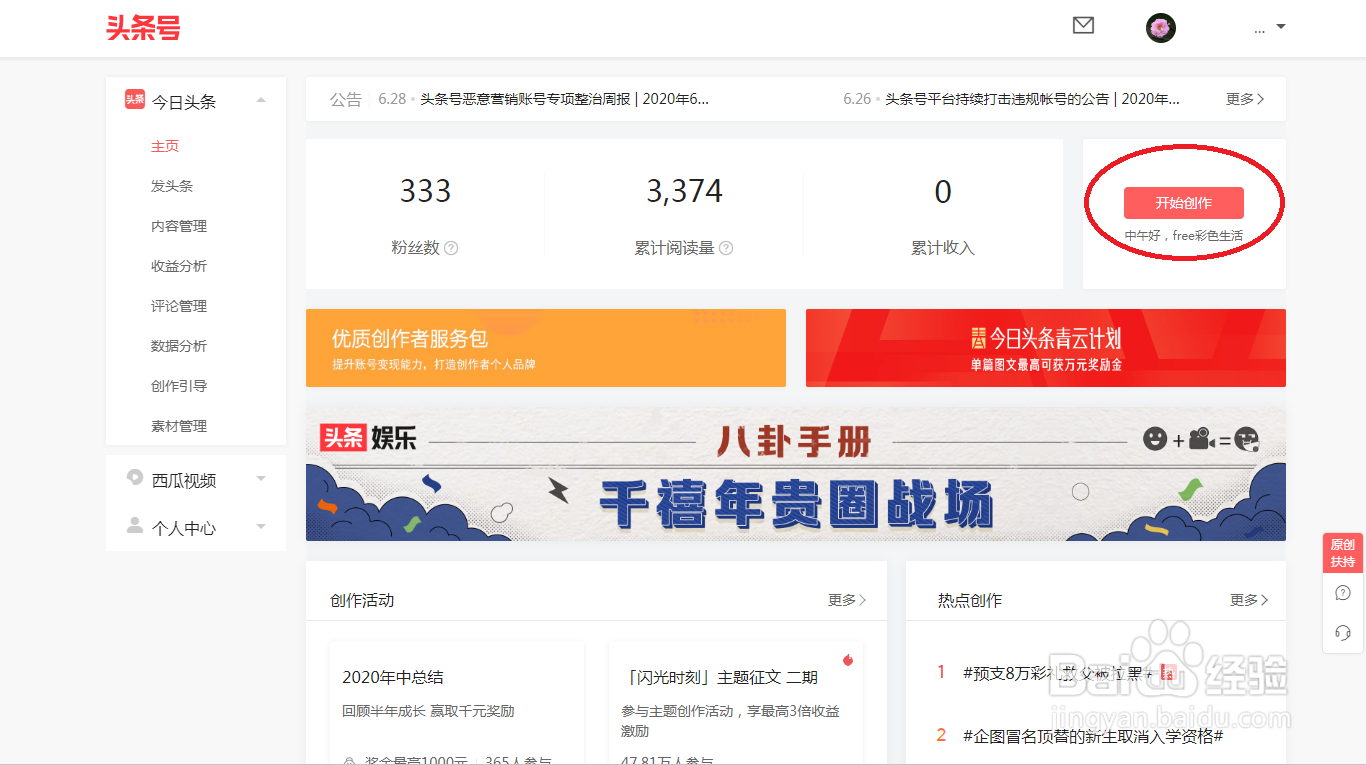Open the message envelope icon

[1083, 25]
